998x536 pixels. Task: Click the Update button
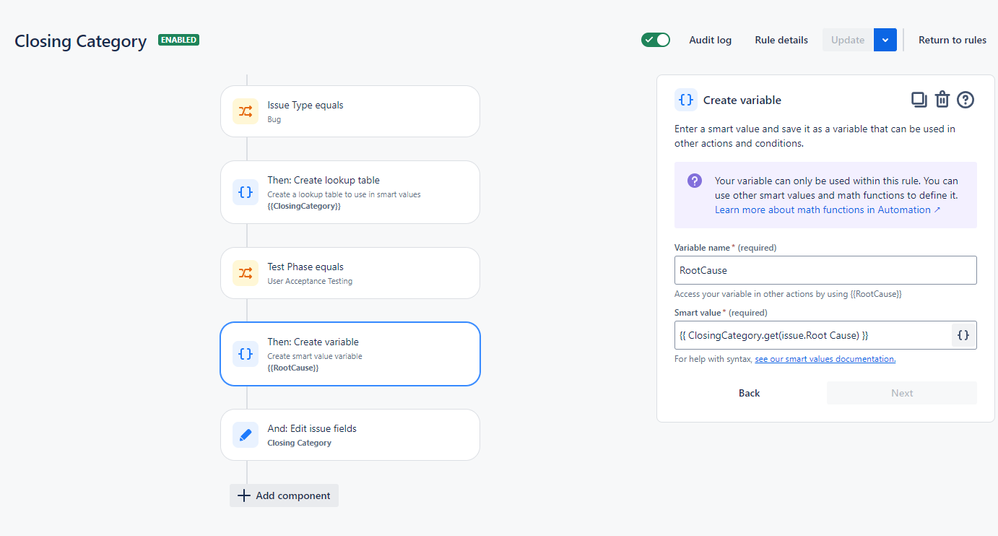tap(848, 40)
